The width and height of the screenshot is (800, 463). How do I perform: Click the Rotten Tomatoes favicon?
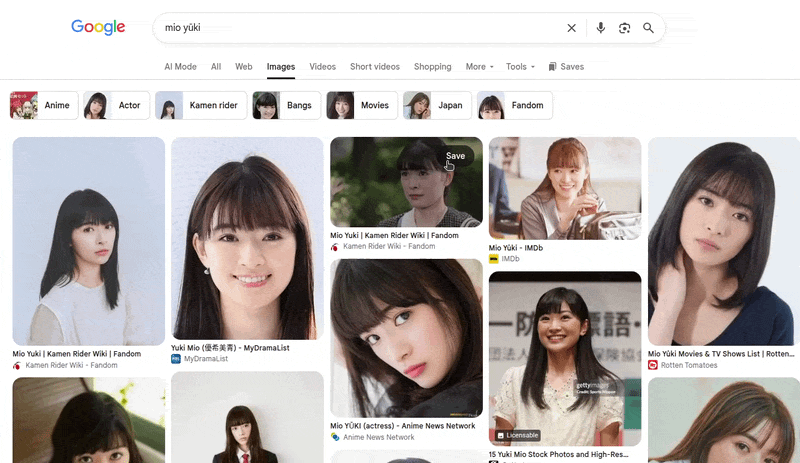click(x=653, y=365)
